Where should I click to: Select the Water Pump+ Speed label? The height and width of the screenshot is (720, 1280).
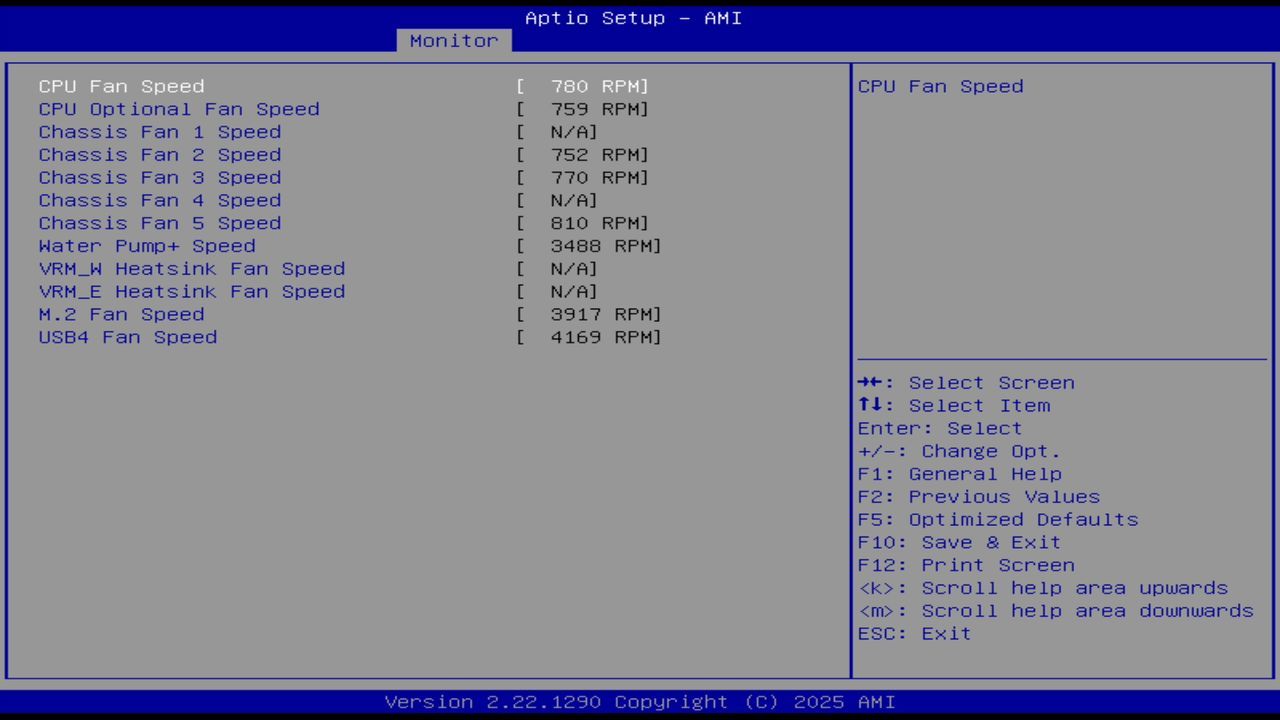pos(147,246)
